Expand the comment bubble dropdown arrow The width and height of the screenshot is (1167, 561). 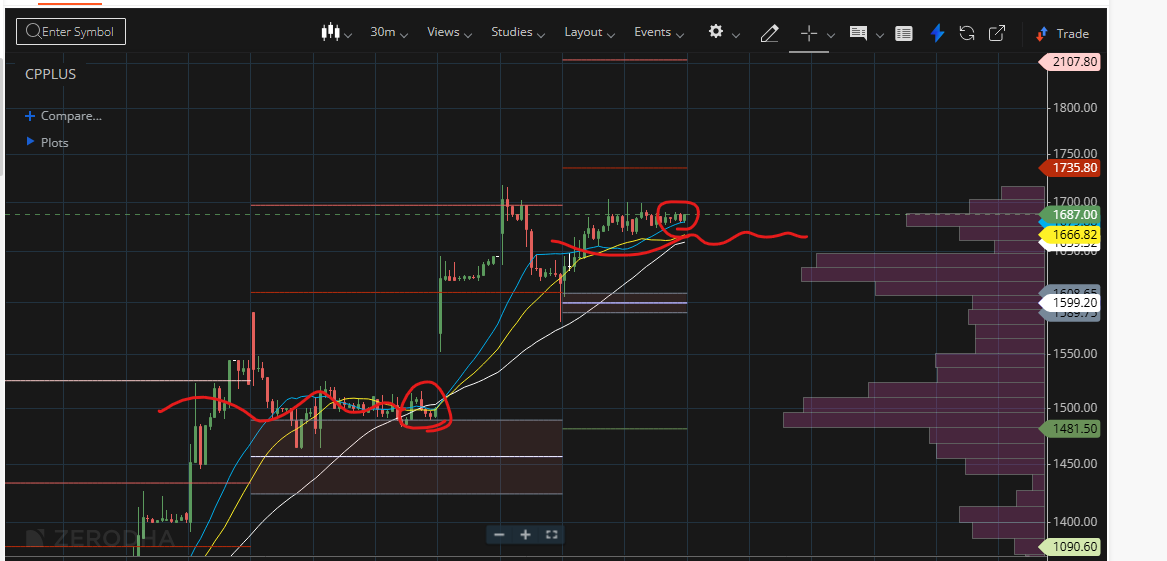pos(880,34)
